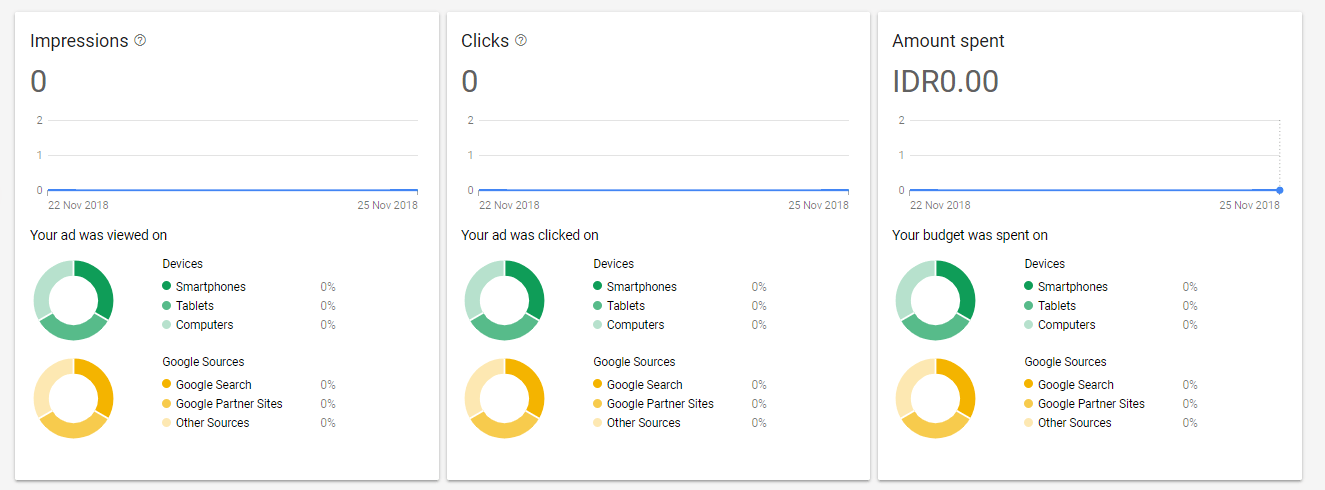
Task: Click the Google Sources donut chart under Amount spent
Action: pos(936,398)
